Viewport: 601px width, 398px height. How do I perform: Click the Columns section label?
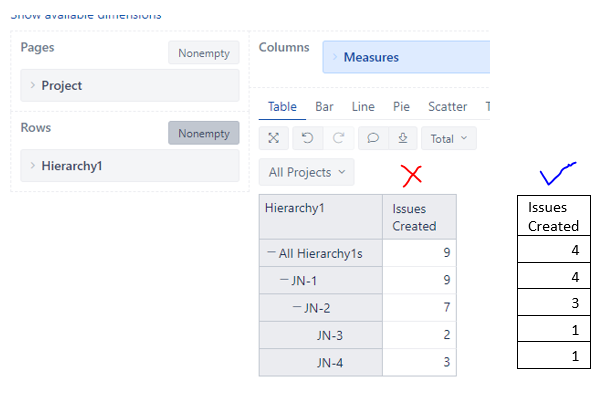coord(284,47)
